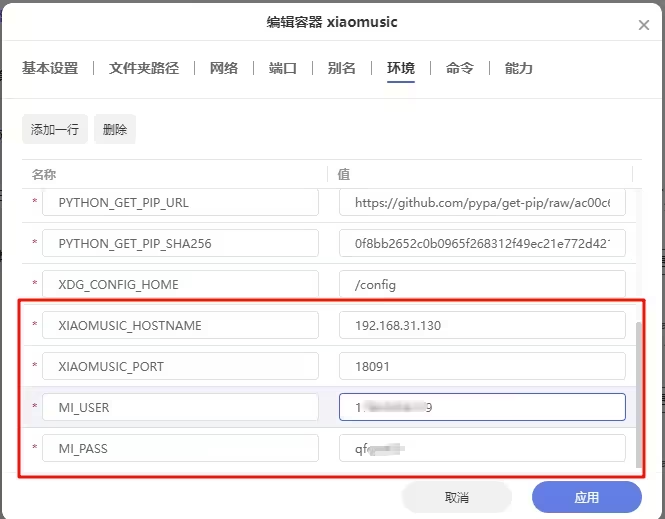This screenshot has width=665, height=519.
Task: Open the 能力 tab
Action: [x=519, y=68]
